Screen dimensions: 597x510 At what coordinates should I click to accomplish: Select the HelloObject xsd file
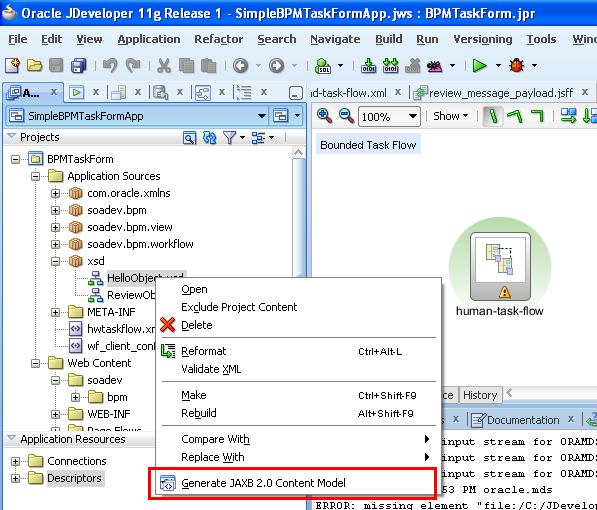[145, 278]
